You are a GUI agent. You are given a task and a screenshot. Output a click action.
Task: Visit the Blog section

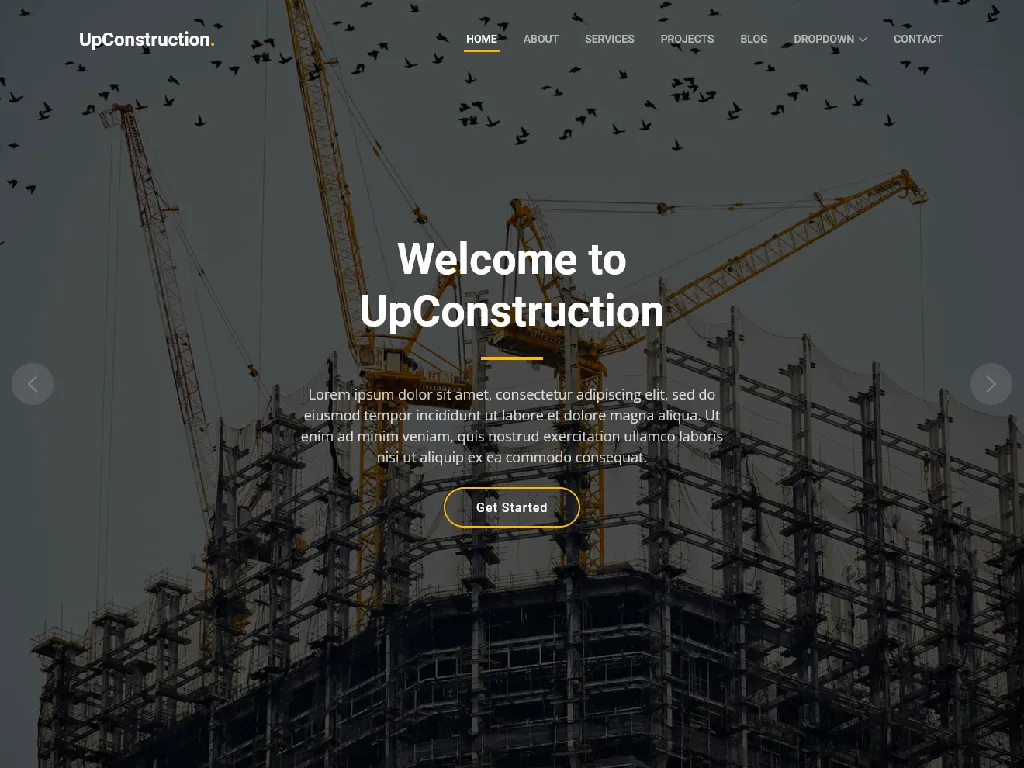(x=754, y=39)
